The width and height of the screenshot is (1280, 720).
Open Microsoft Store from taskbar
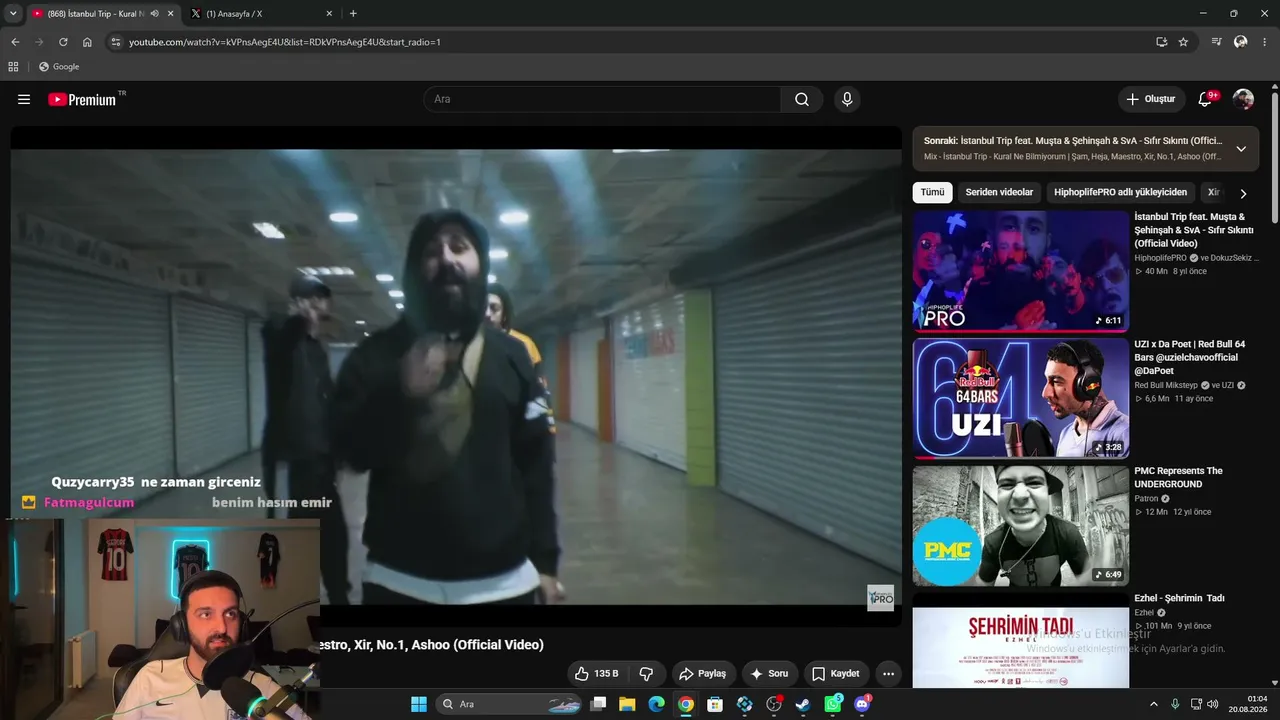pos(715,704)
